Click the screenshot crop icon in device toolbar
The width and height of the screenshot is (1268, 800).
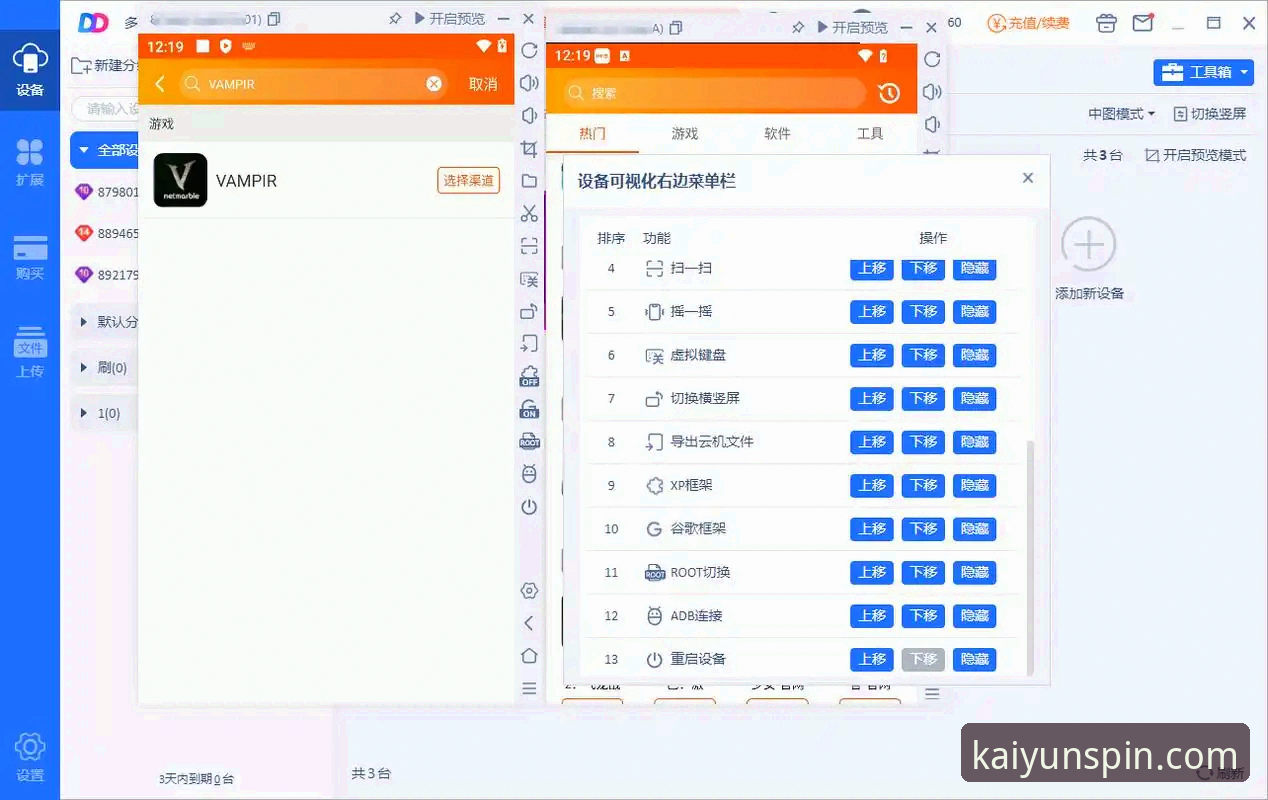click(529, 149)
